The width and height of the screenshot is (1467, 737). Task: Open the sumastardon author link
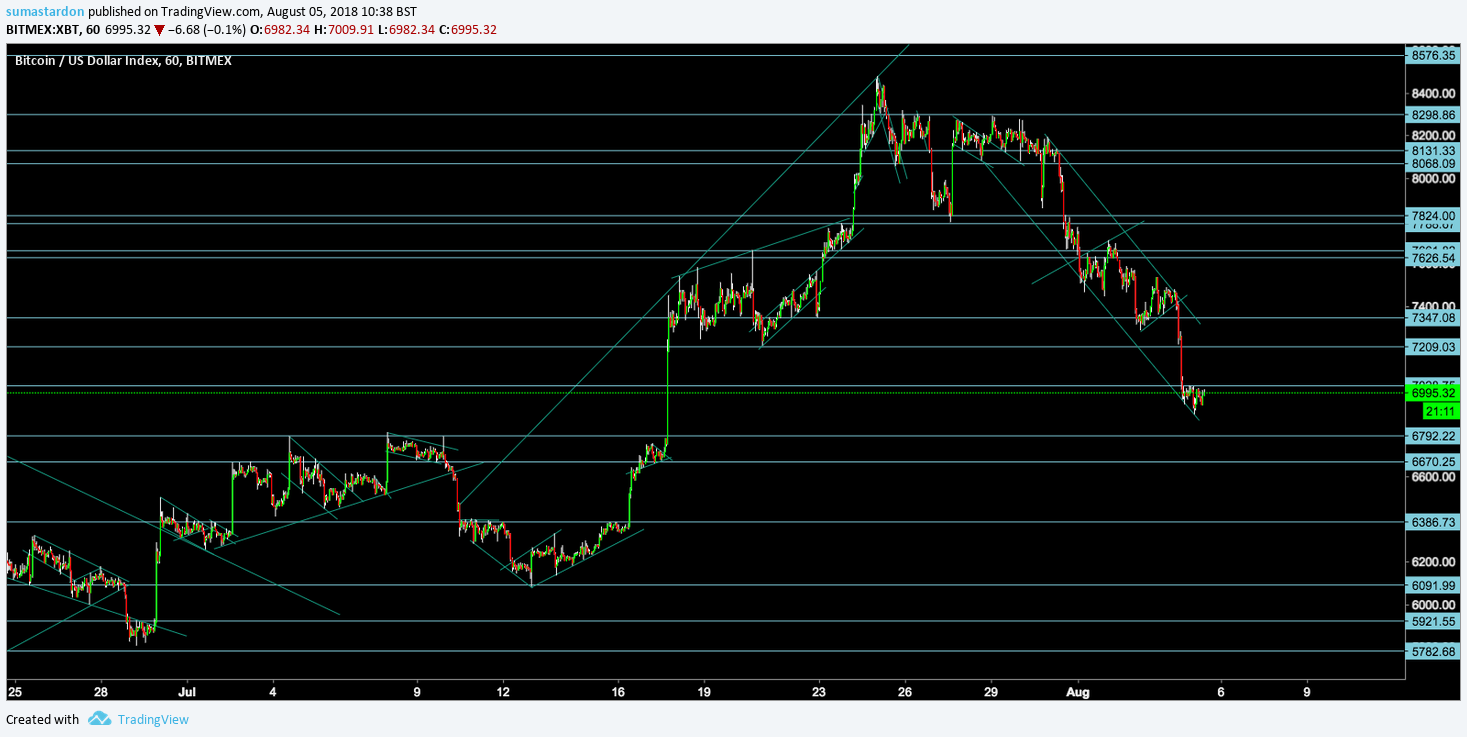pyautogui.click(x=45, y=11)
